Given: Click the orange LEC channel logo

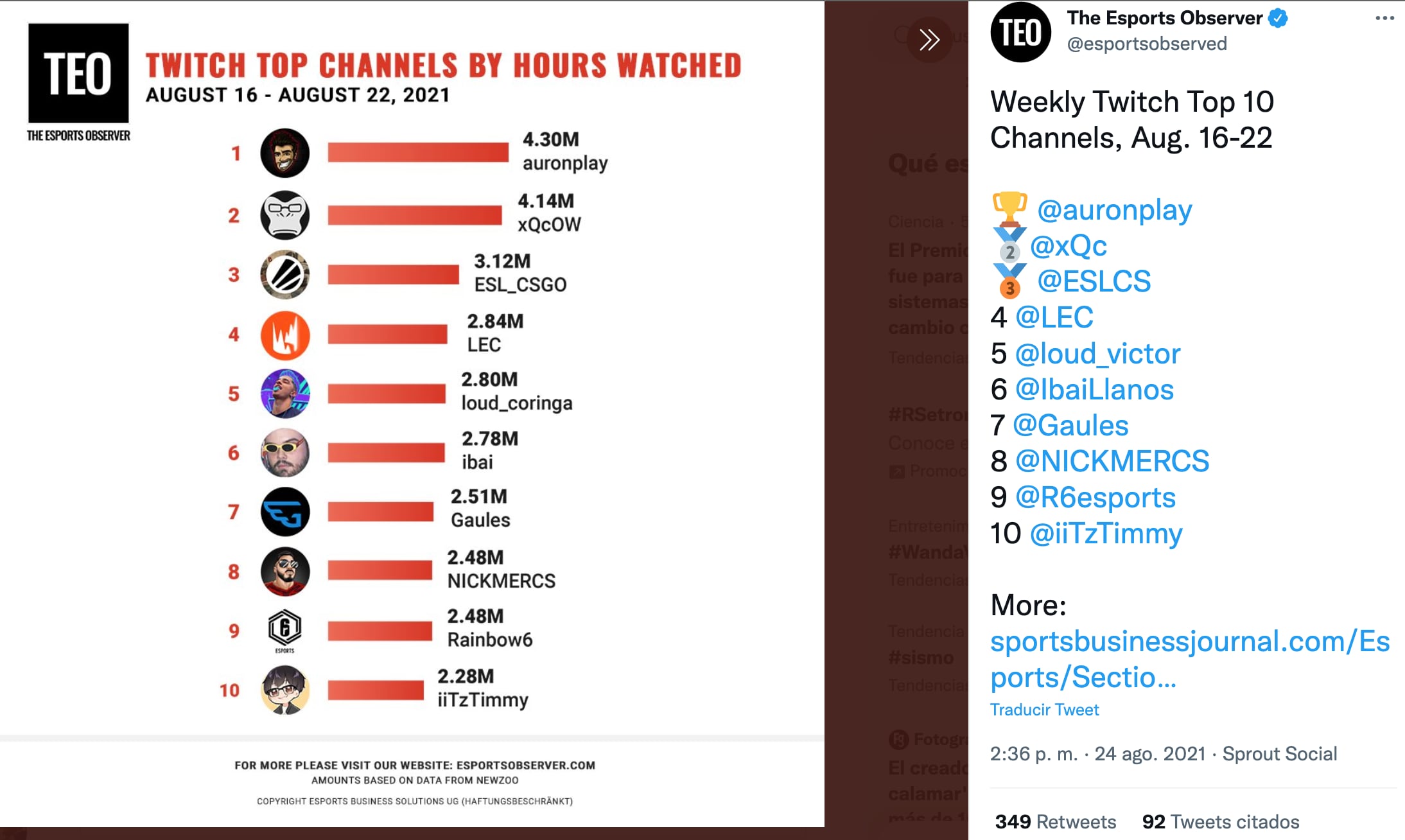Looking at the screenshot, I should coord(284,335).
